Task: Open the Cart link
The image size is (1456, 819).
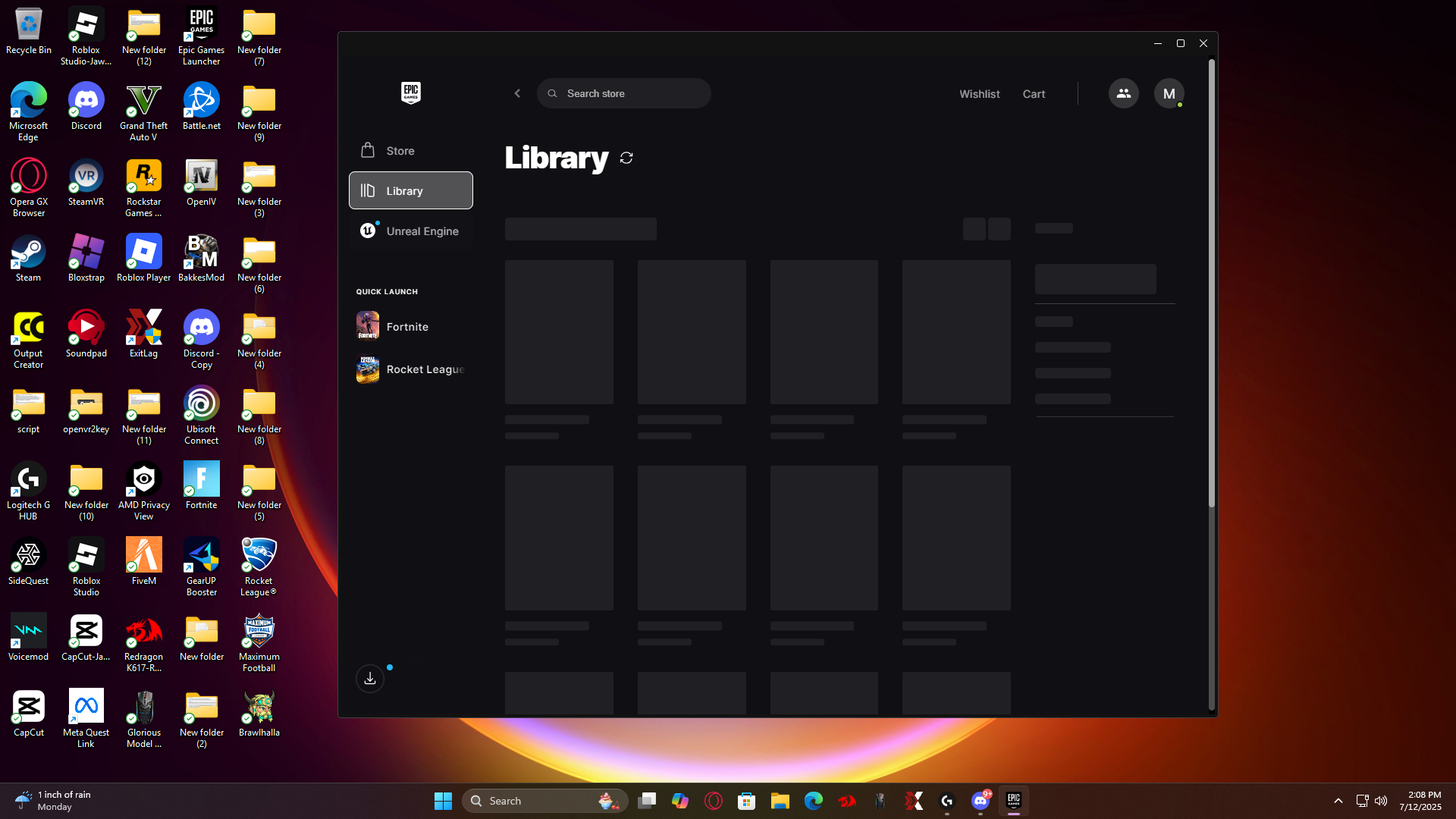Action: (1034, 94)
